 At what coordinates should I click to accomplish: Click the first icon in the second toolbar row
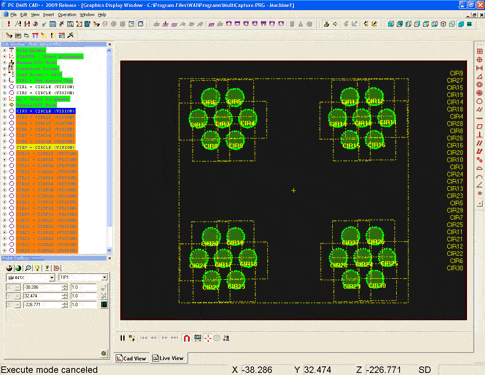click(x=9, y=35)
